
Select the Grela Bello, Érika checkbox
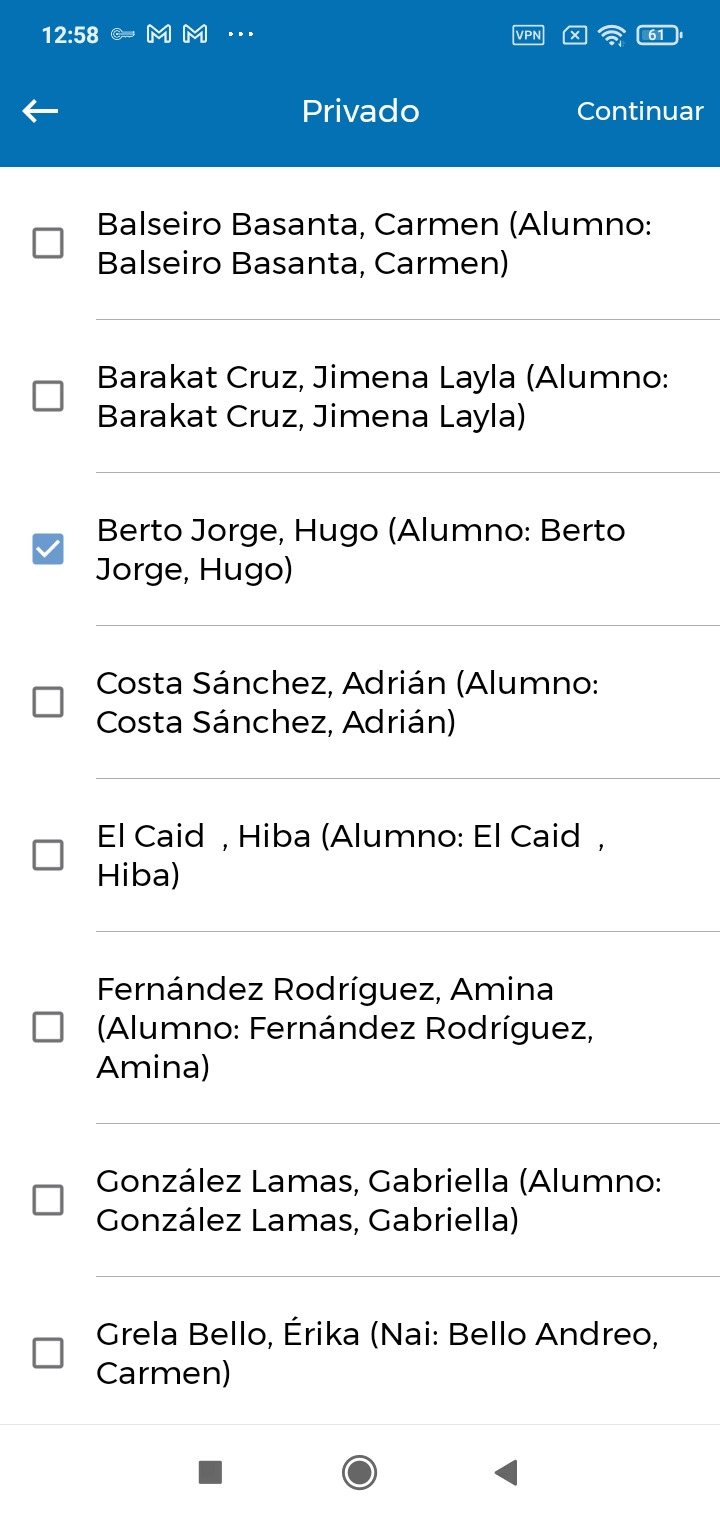[x=48, y=1353]
